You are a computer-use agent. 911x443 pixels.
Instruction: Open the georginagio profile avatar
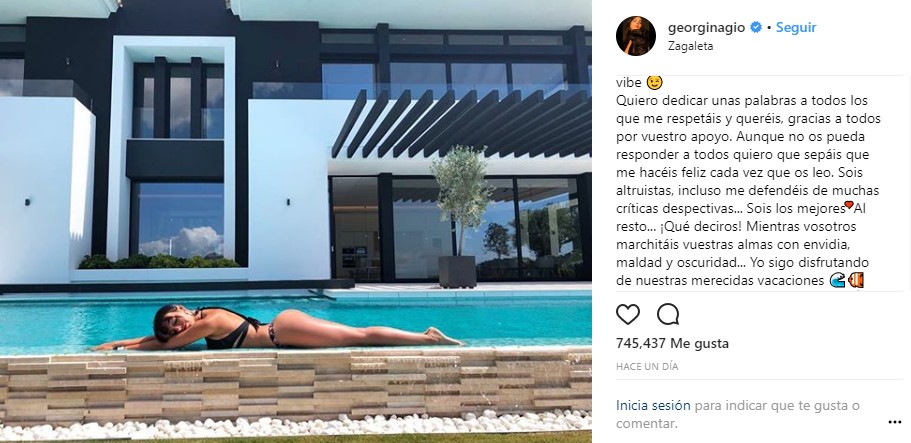pyautogui.click(x=636, y=36)
